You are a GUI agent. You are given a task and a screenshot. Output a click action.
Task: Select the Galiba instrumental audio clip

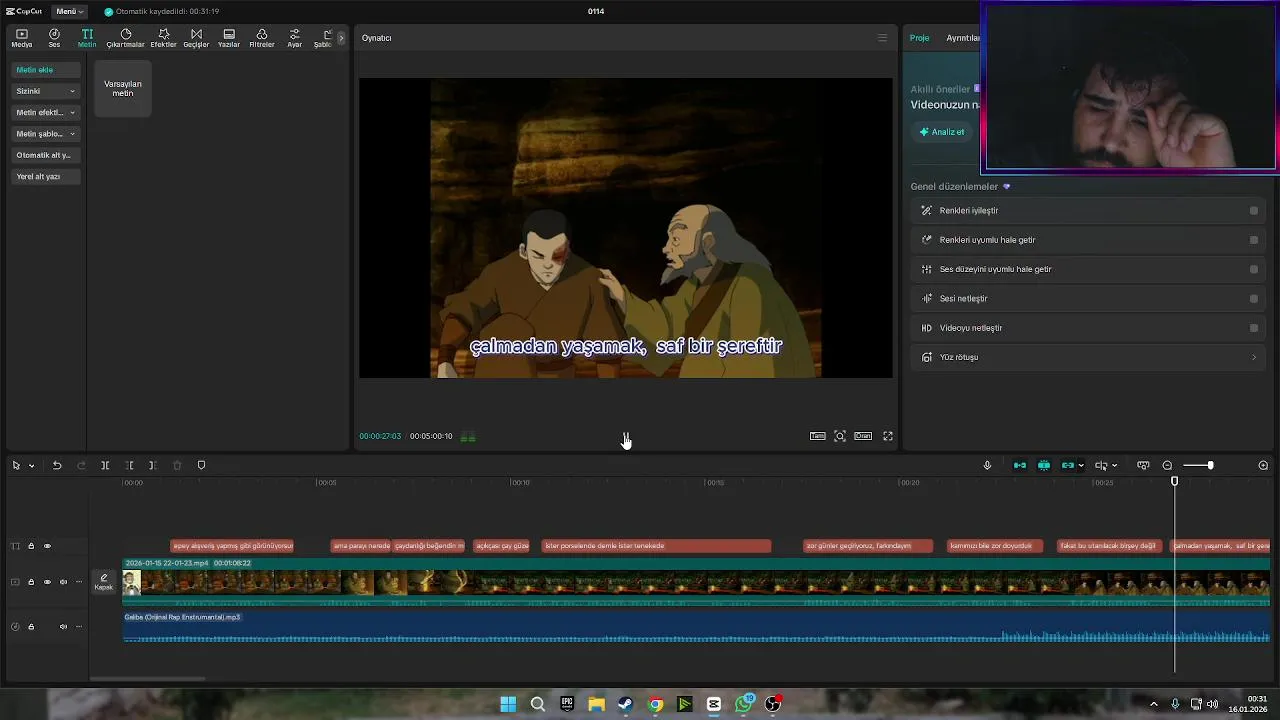tap(696, 627)
